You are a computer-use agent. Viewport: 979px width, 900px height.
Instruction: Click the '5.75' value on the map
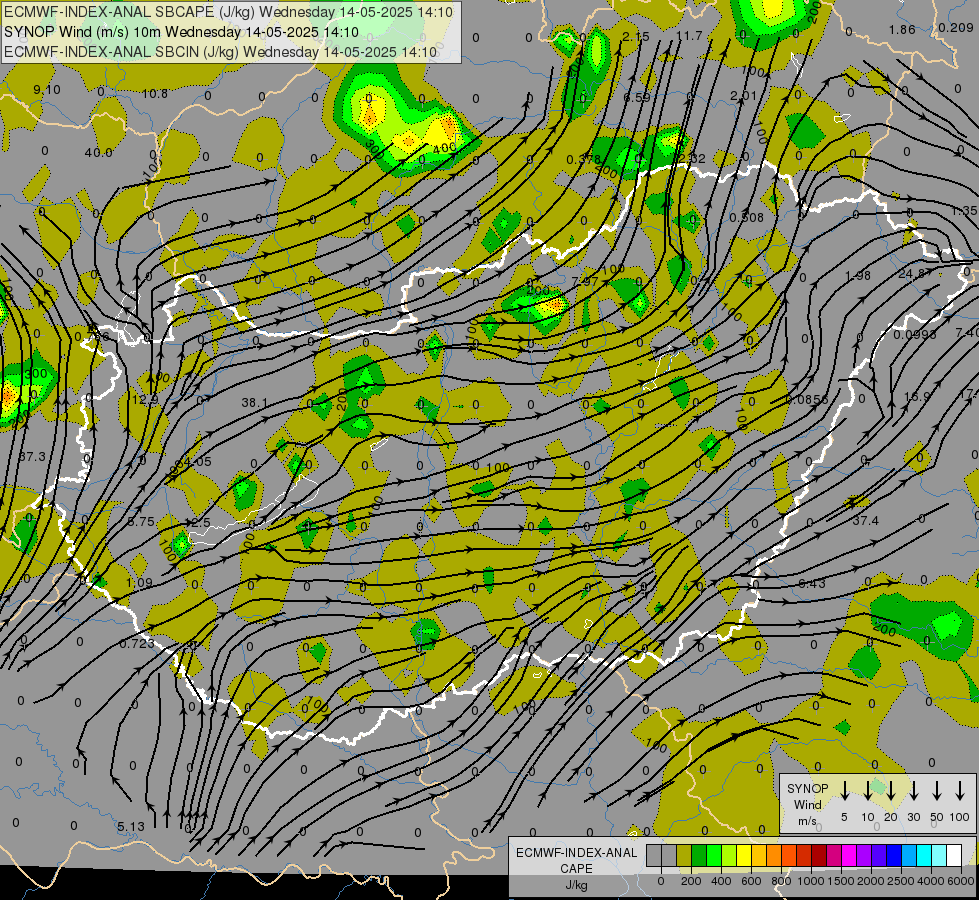[142, 522]
